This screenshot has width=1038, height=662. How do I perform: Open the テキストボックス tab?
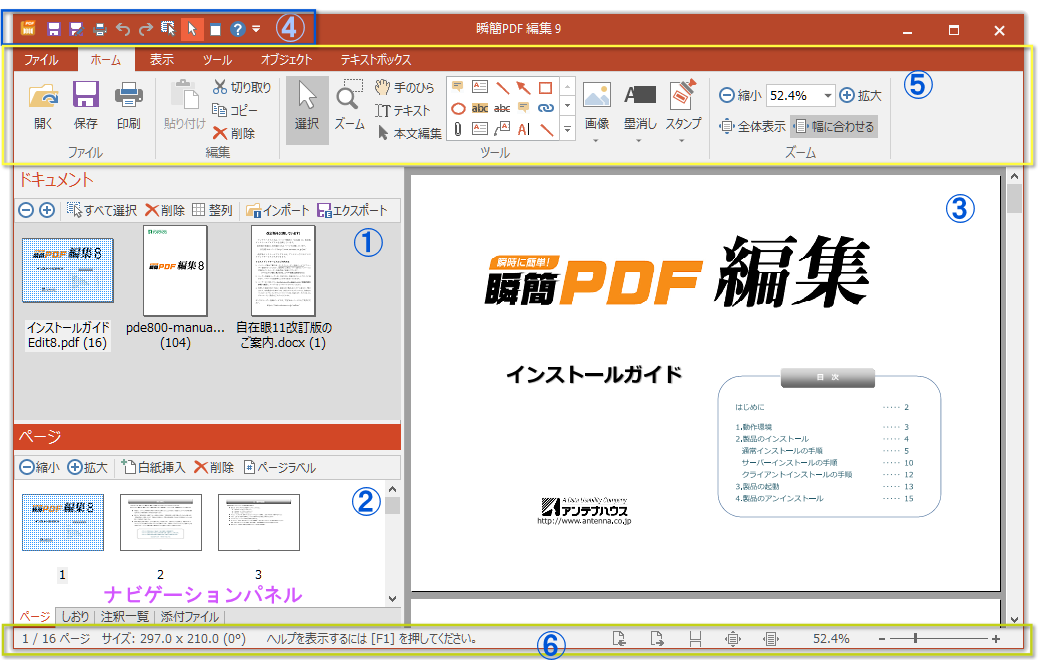coord(375,60)
